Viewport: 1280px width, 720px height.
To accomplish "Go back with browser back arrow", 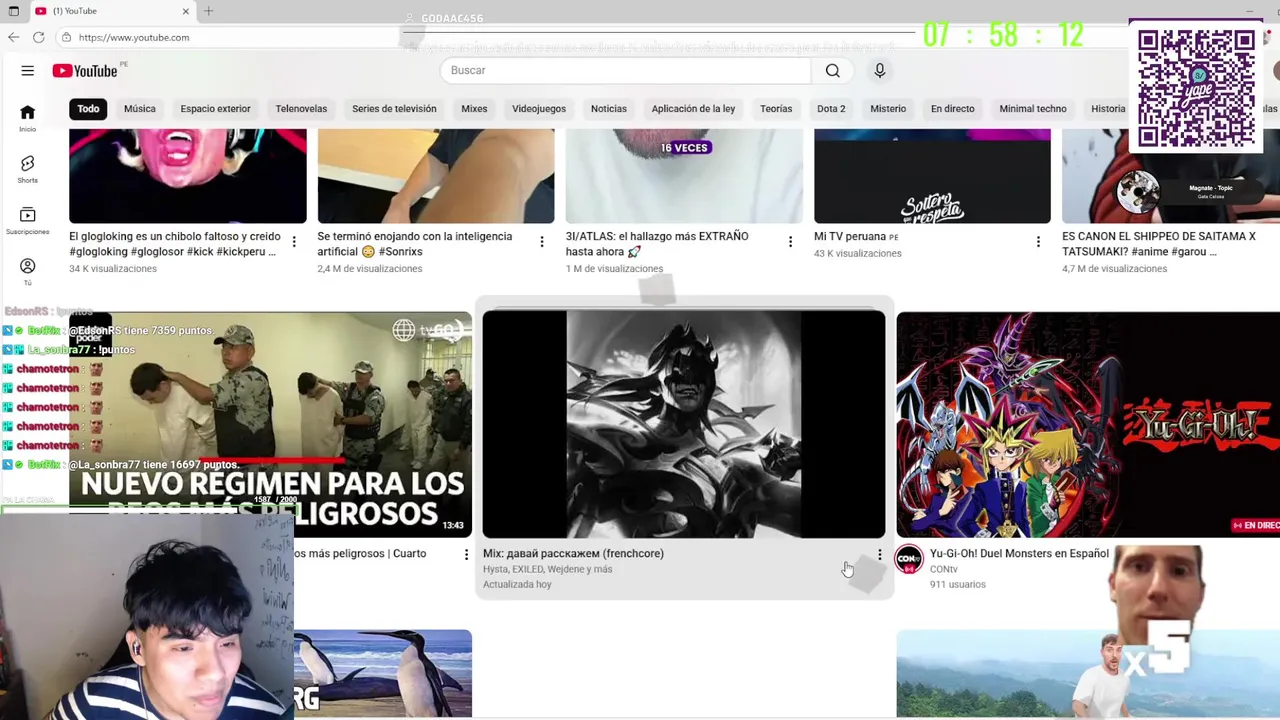I will 13,37.
